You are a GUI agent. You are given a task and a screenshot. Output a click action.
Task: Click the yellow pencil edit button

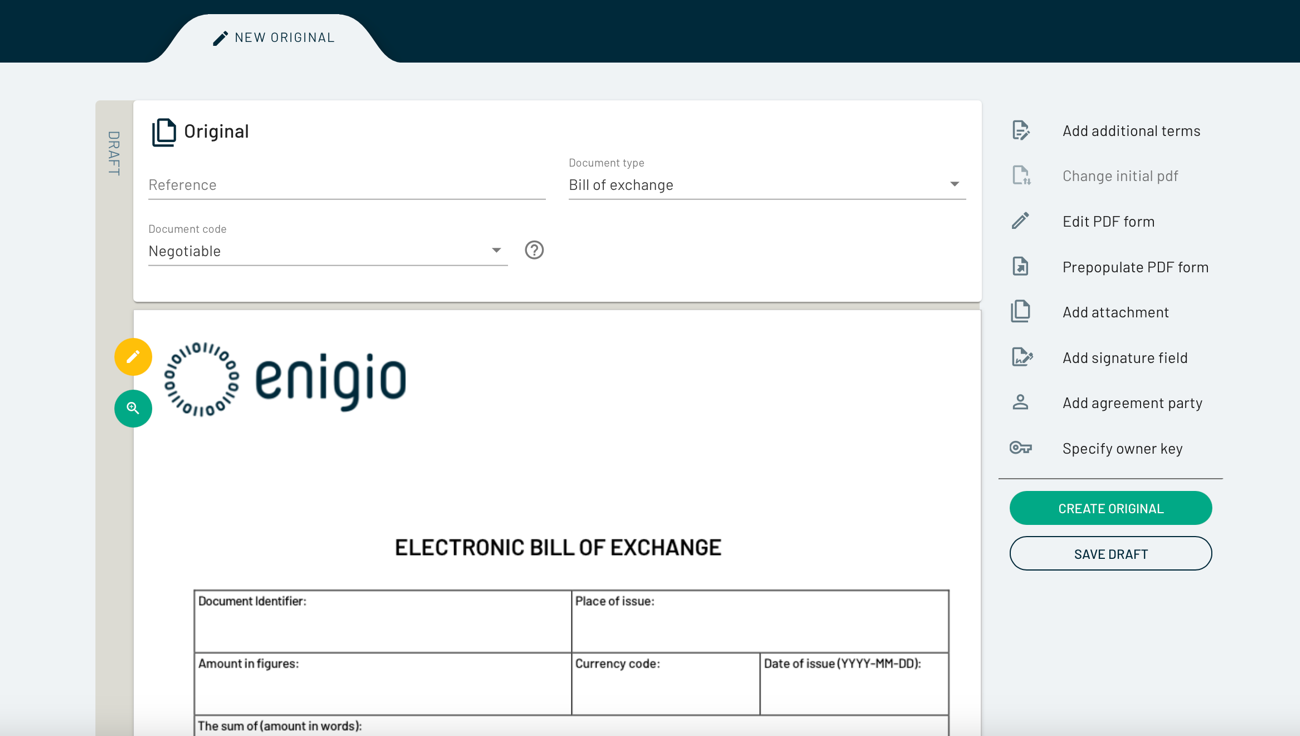click(133, 357)
